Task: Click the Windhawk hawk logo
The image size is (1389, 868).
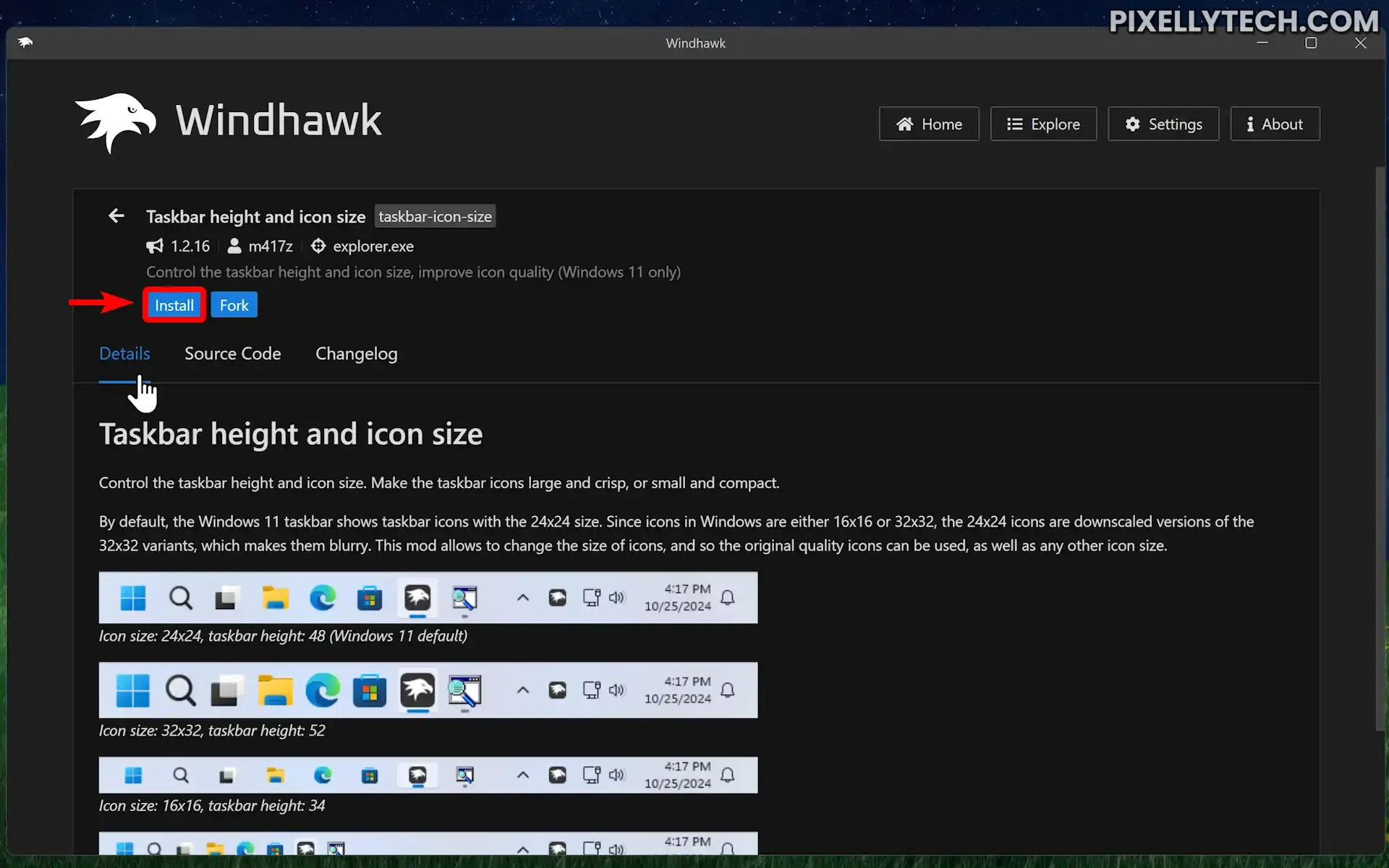Action: pyautogui.click(x=116, y=122)
